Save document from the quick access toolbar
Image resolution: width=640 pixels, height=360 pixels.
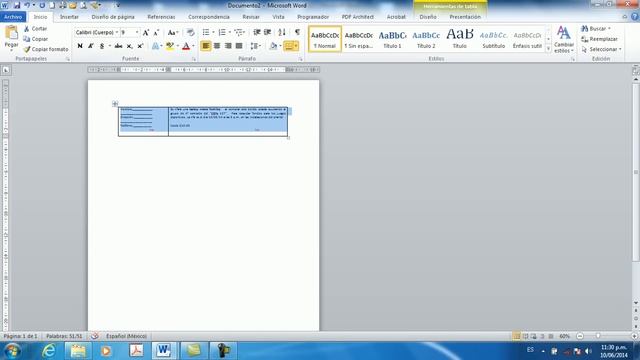(17, 5)
